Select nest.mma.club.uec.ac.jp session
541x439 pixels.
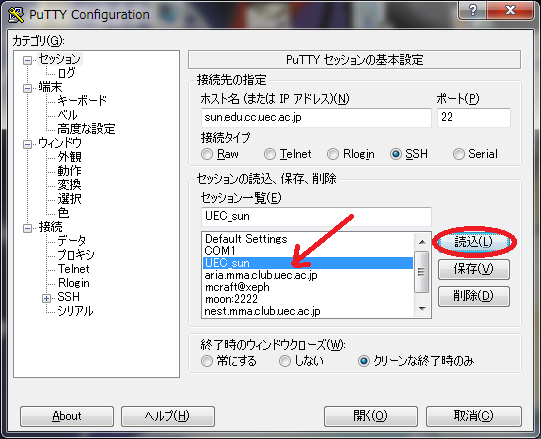click(x=308, y=311)
